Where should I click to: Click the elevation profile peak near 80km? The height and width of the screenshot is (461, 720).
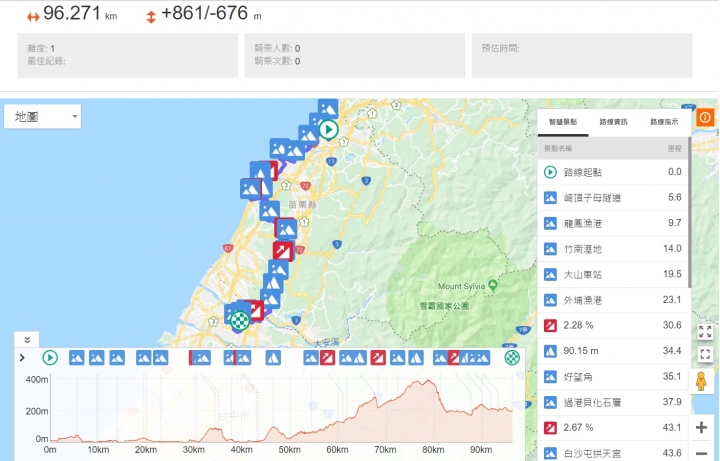[x=428, y=381]
